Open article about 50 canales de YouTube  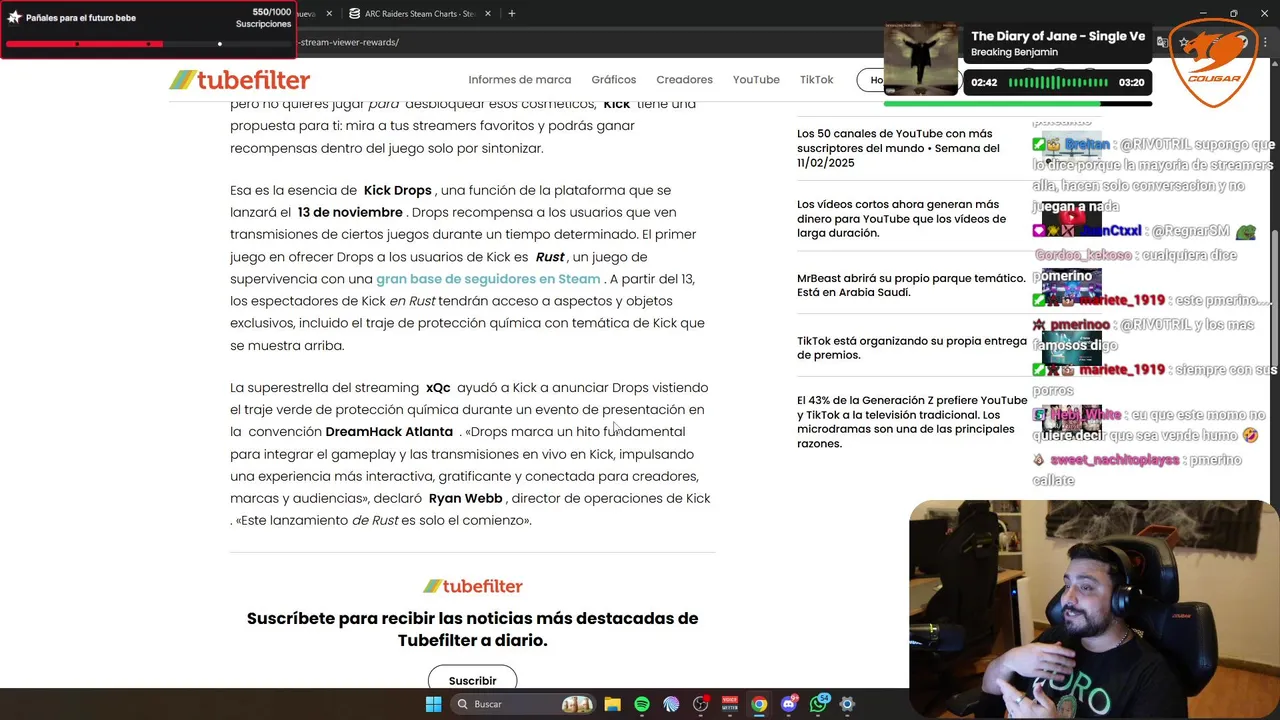pos(898,148)
